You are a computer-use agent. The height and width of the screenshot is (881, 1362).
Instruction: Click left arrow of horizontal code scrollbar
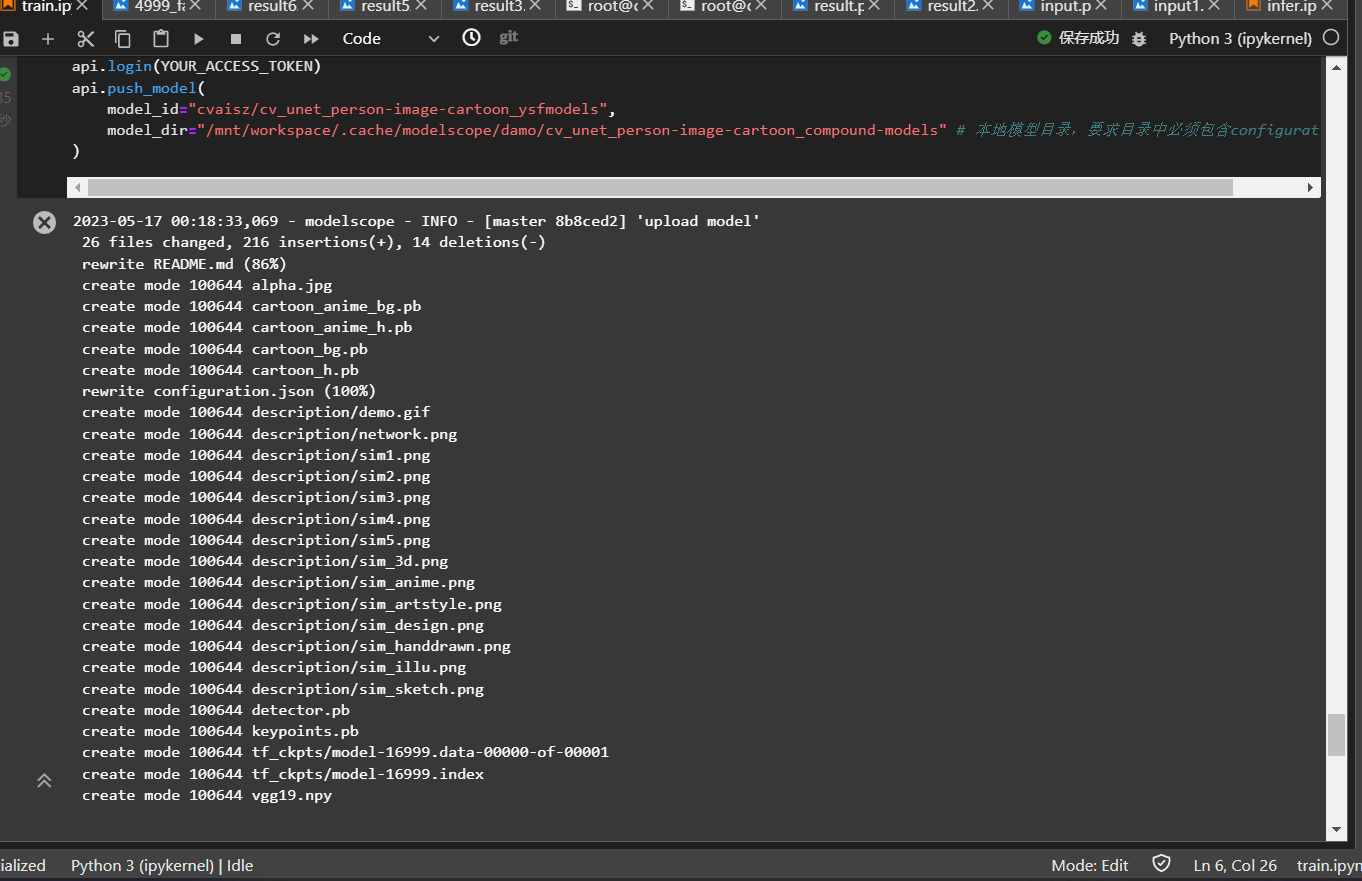click(x=78, y=187)
